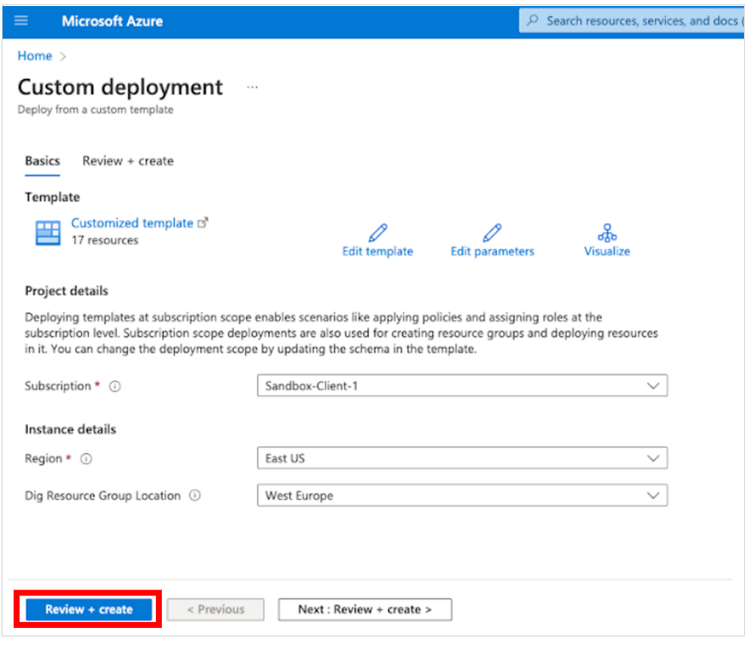Click the East US region value
750x645 pixels.
coord(285,458)
